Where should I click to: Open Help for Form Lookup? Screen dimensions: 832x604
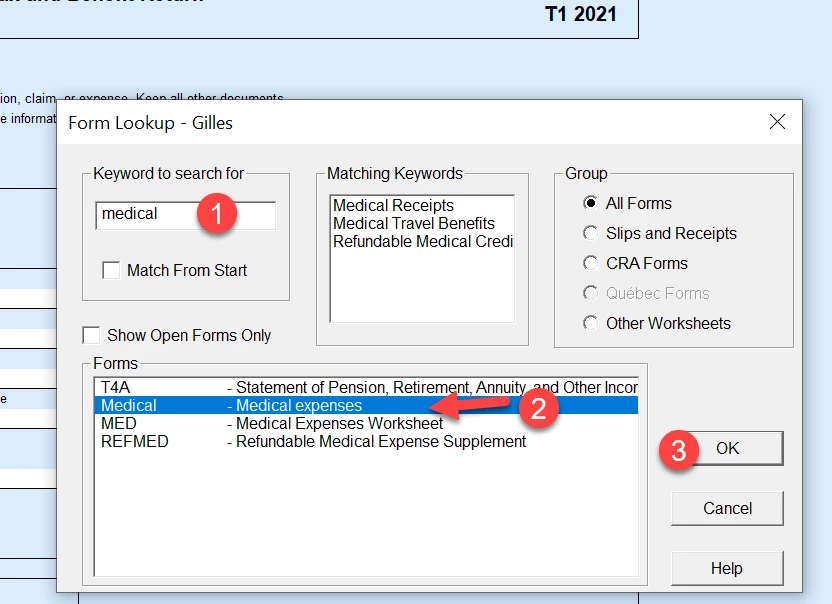[x=727, y=568]
